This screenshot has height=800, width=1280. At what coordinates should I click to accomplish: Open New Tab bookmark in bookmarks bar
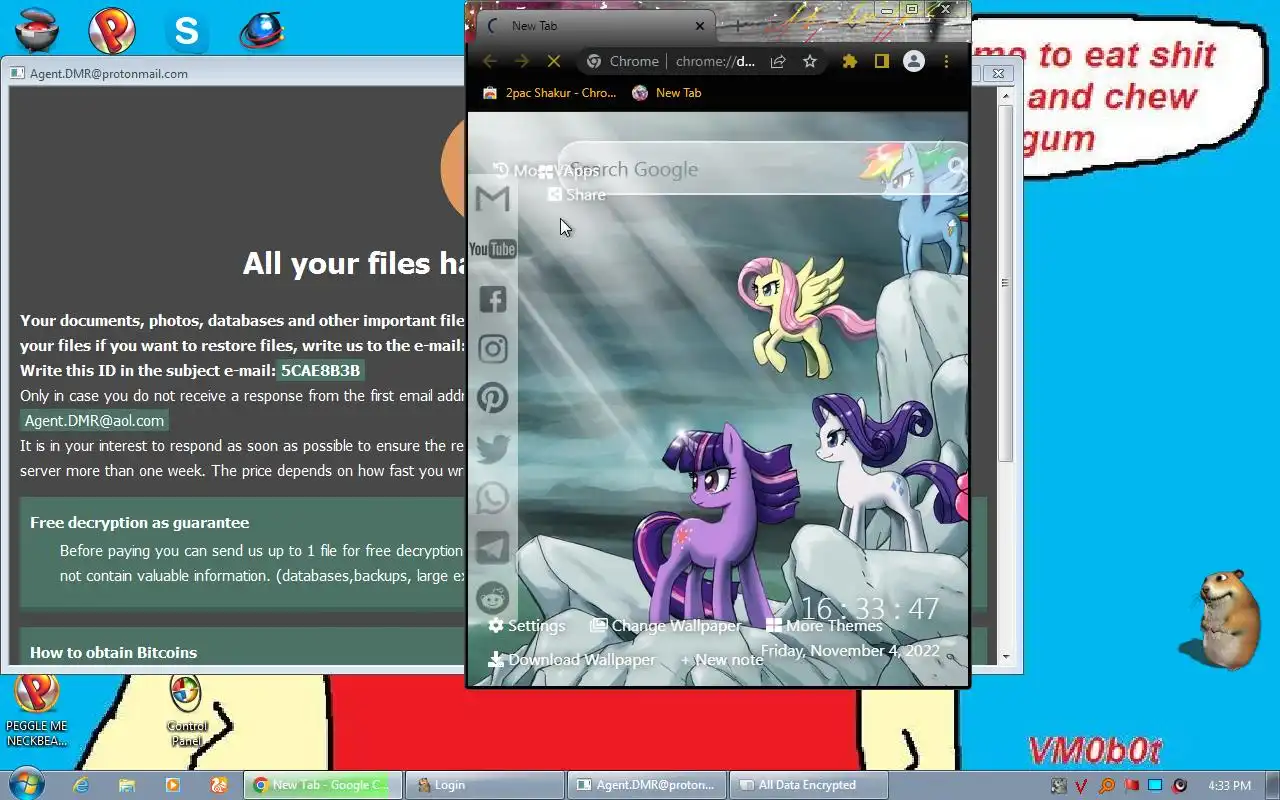tap(667, 93)
